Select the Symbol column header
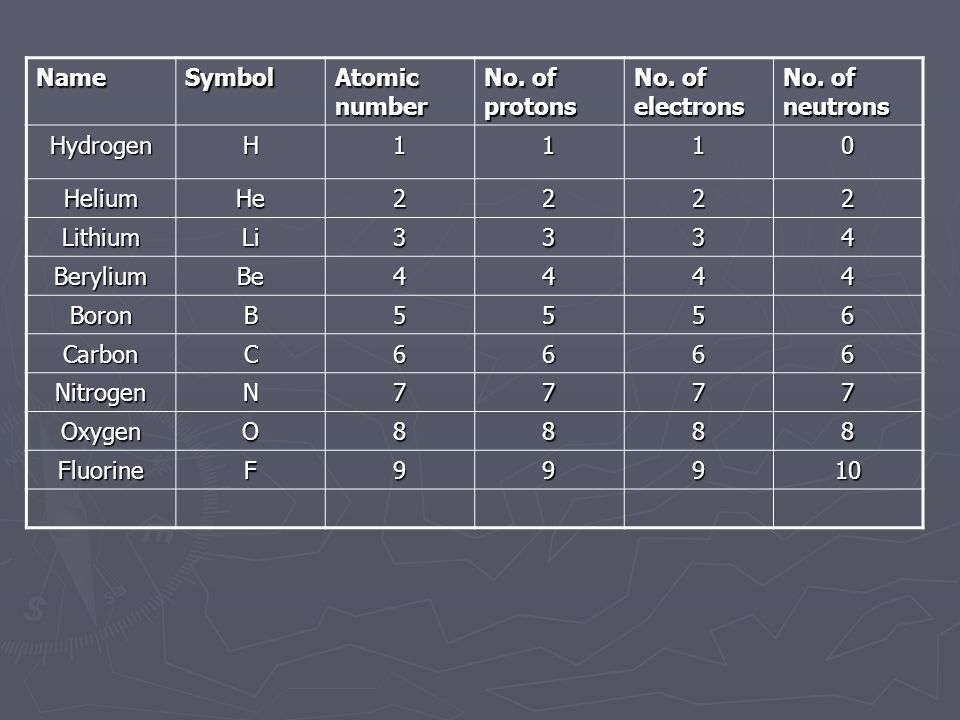 point(250,92)
